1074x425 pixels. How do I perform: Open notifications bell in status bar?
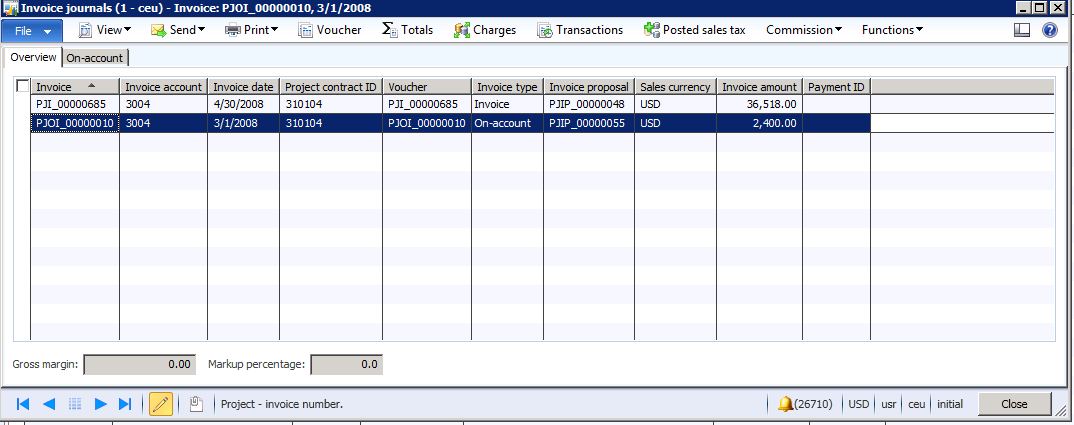(786, 404)
